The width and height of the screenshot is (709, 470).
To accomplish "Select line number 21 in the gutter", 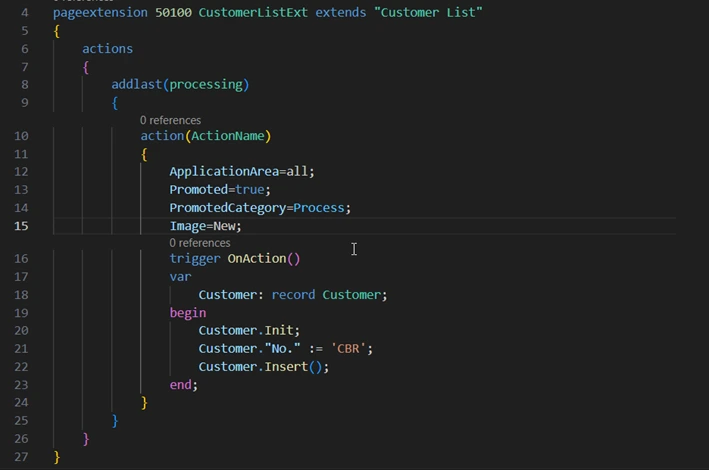I will (21, 349).
